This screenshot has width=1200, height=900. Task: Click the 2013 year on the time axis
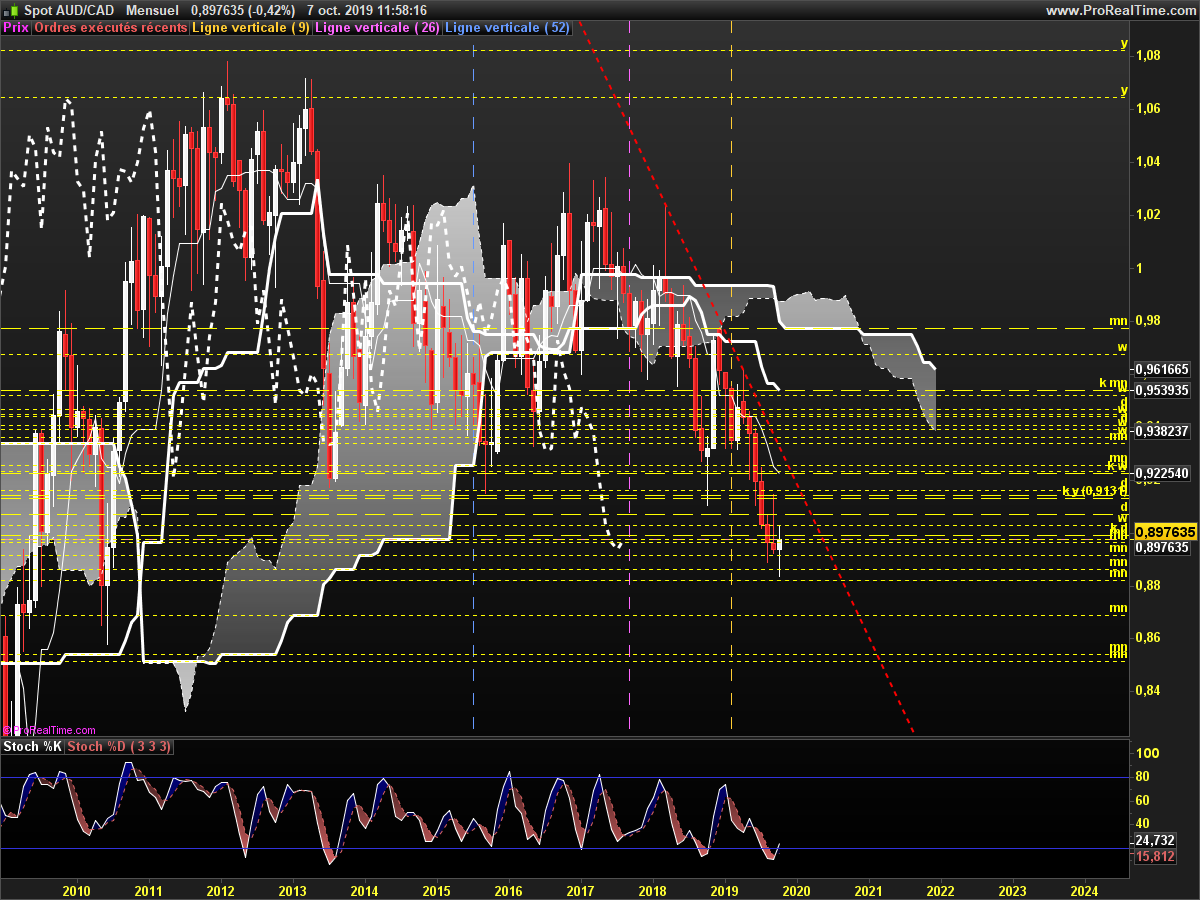pos(292,890)
